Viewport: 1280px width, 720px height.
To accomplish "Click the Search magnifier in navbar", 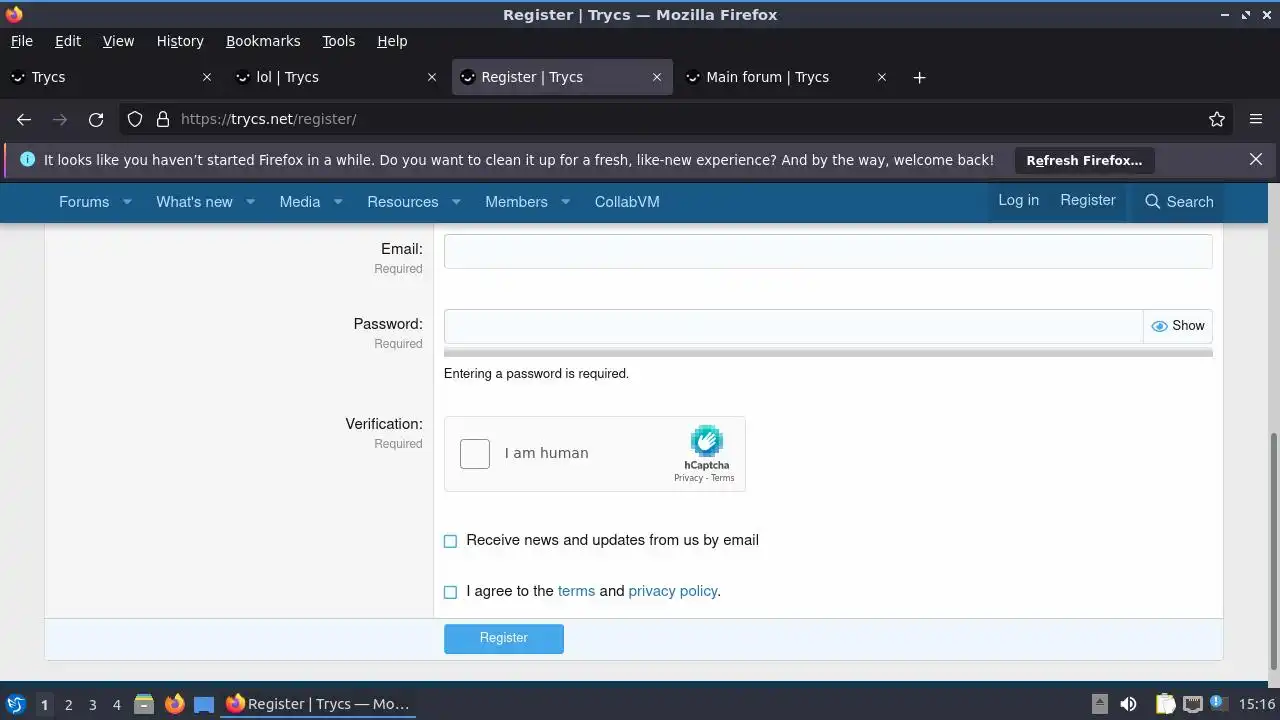I will 1152,202.
